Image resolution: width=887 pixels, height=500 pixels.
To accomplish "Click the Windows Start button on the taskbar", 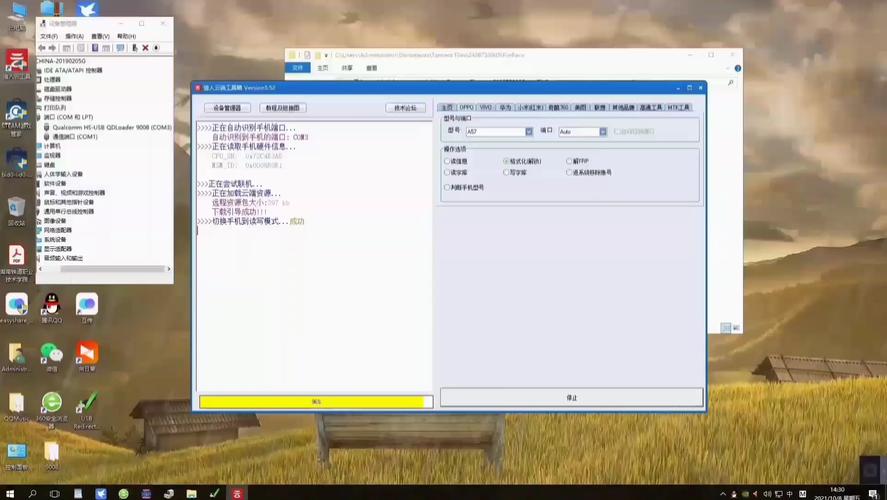I will click(x=9, y=493).
